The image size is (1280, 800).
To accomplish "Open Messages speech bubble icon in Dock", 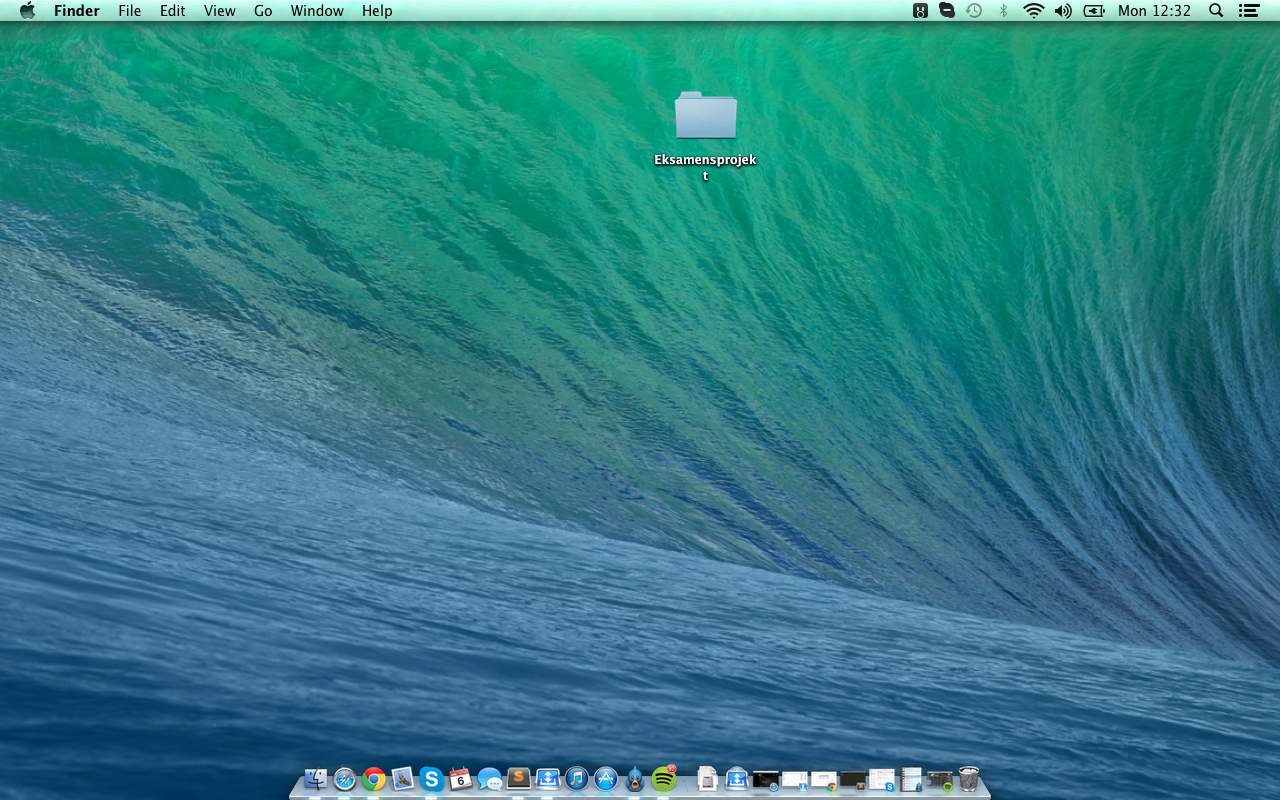I will 489,778.
